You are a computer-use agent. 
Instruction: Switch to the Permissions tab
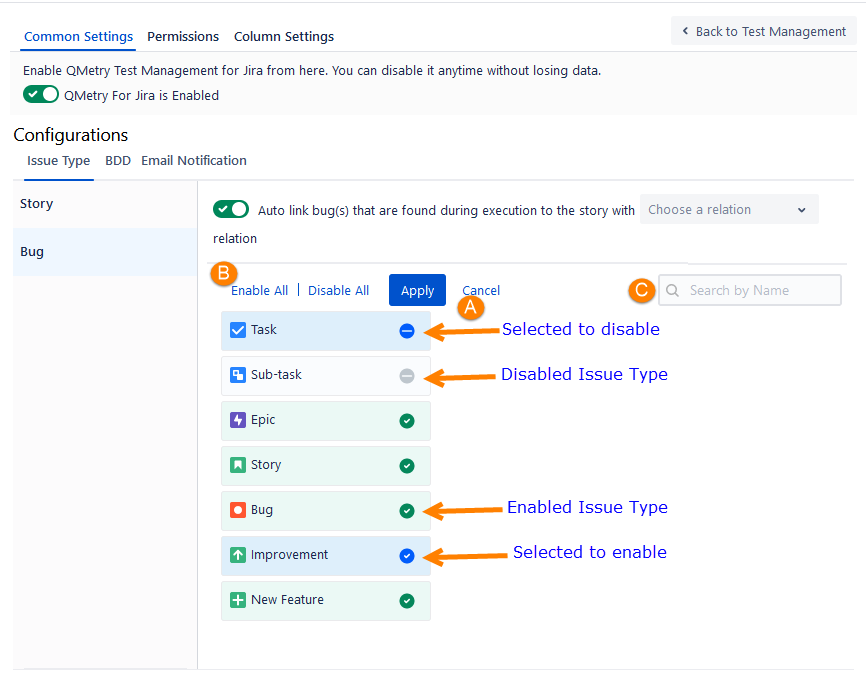point(183,36)
